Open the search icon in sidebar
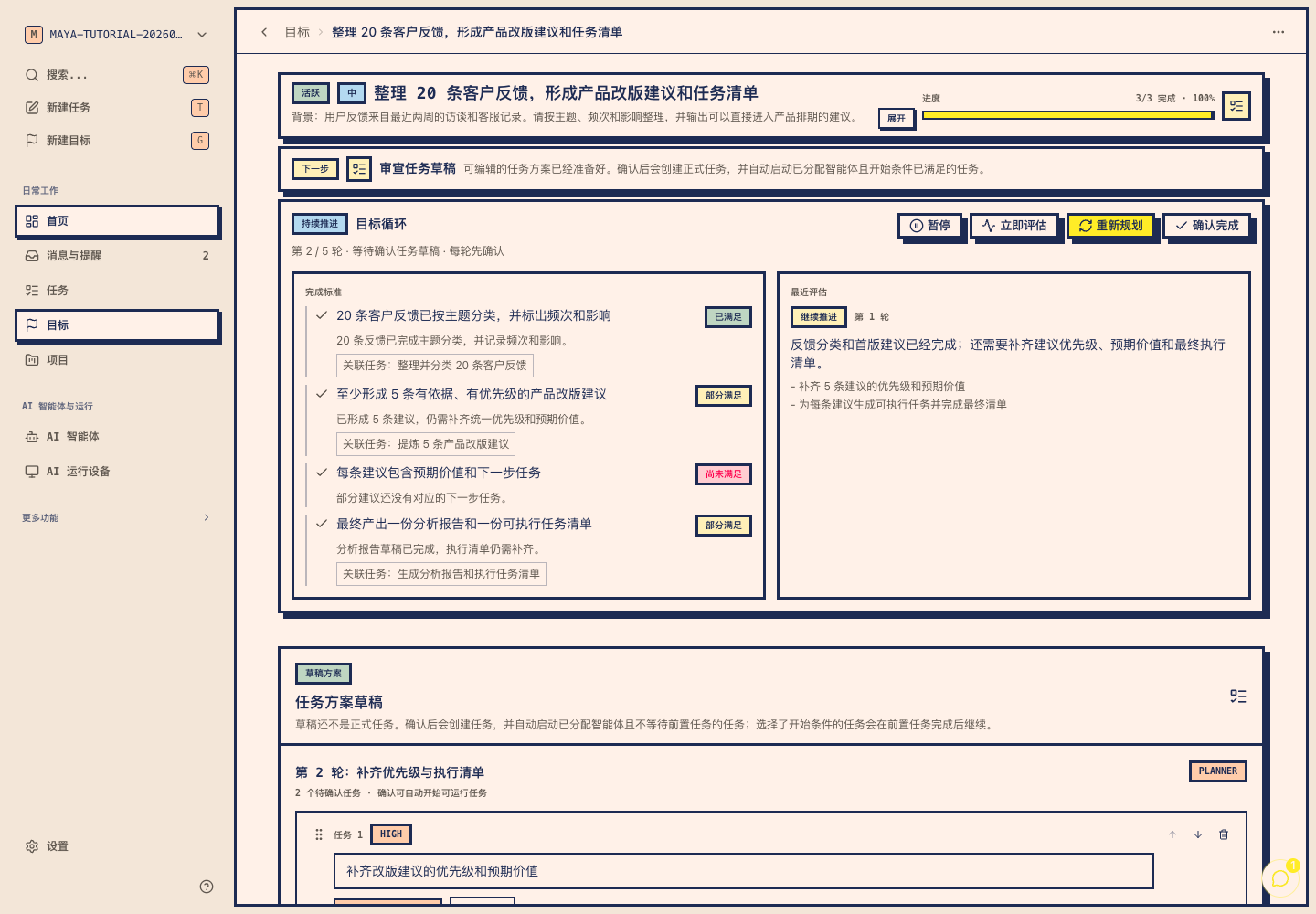The image size is (1316, 914). 32,75
